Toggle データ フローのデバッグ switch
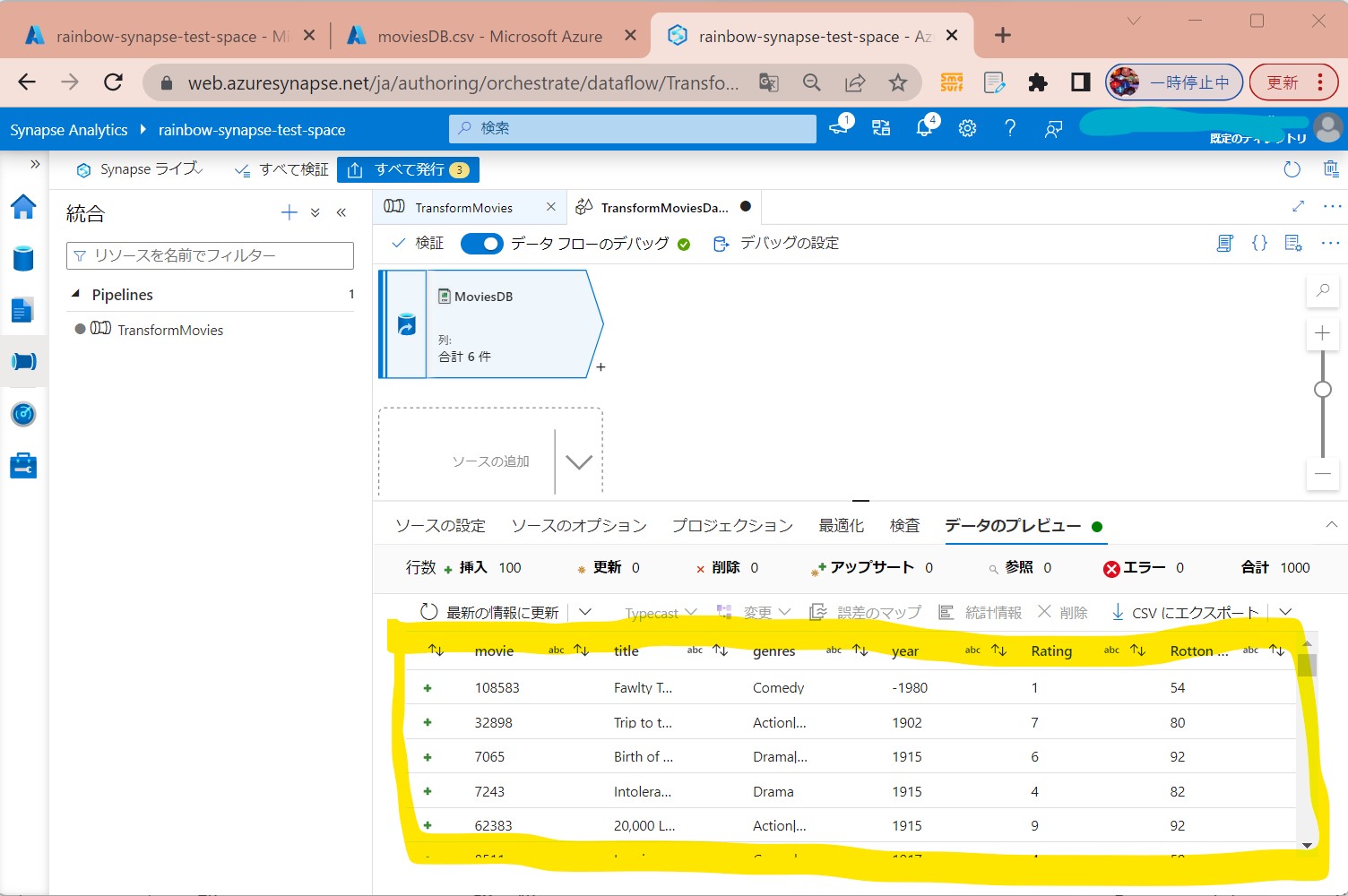 [x=482, y=244]
